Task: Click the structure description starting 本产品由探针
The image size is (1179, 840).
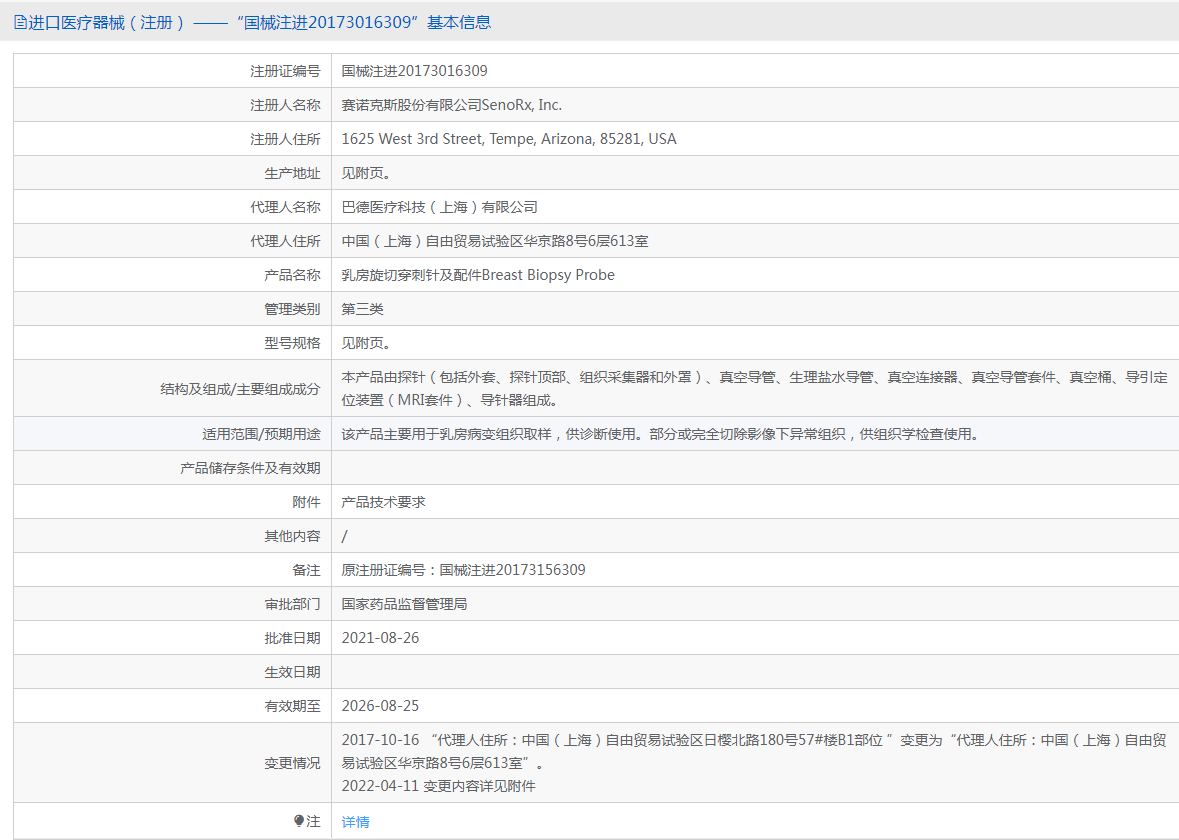Action: [x=754, y=389]
